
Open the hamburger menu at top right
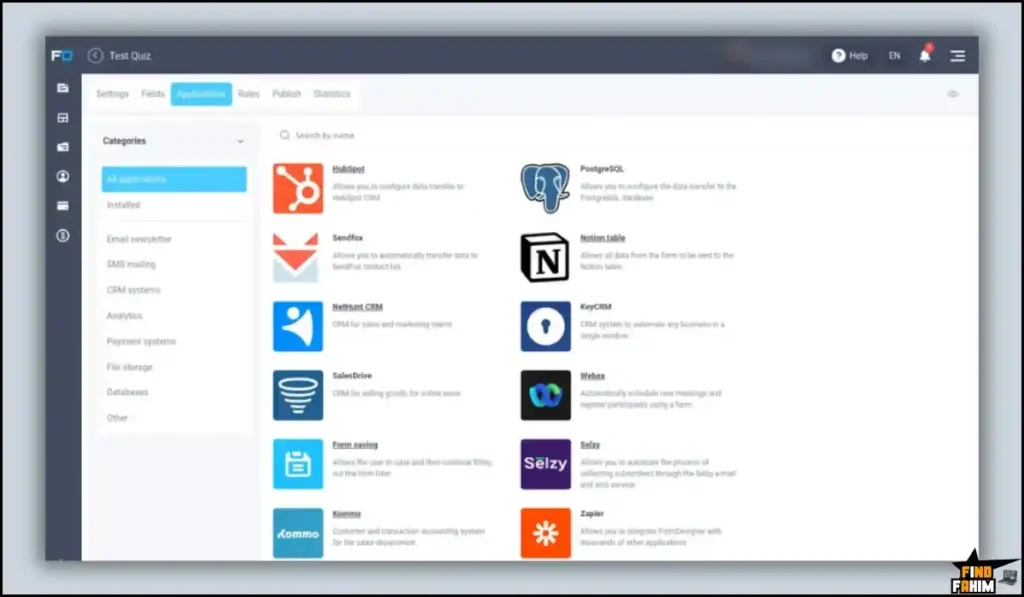[957, 56]
